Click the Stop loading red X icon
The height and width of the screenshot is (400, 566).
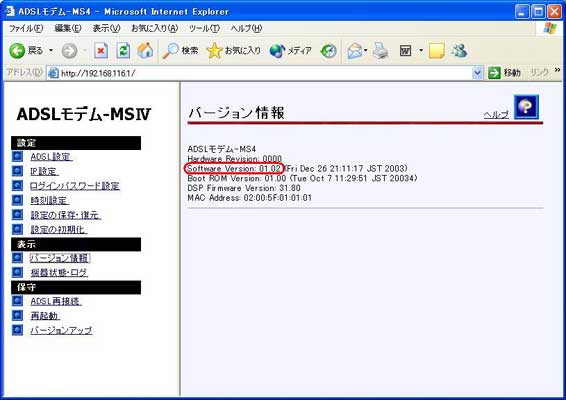[101, 51]
